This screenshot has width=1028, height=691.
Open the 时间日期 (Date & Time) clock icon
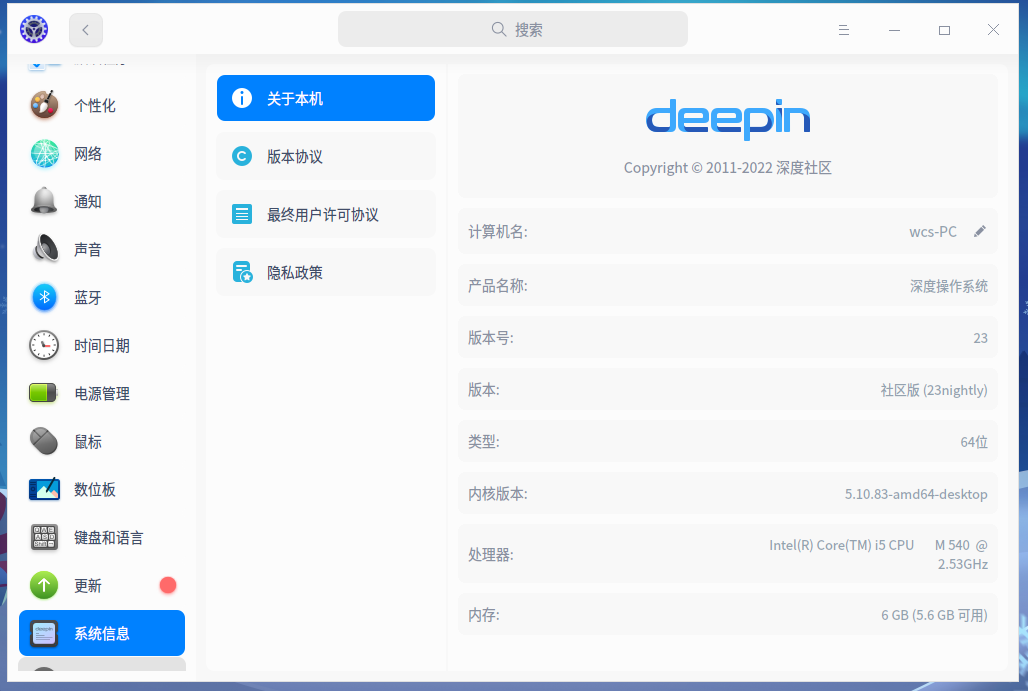tap(44, 345)
